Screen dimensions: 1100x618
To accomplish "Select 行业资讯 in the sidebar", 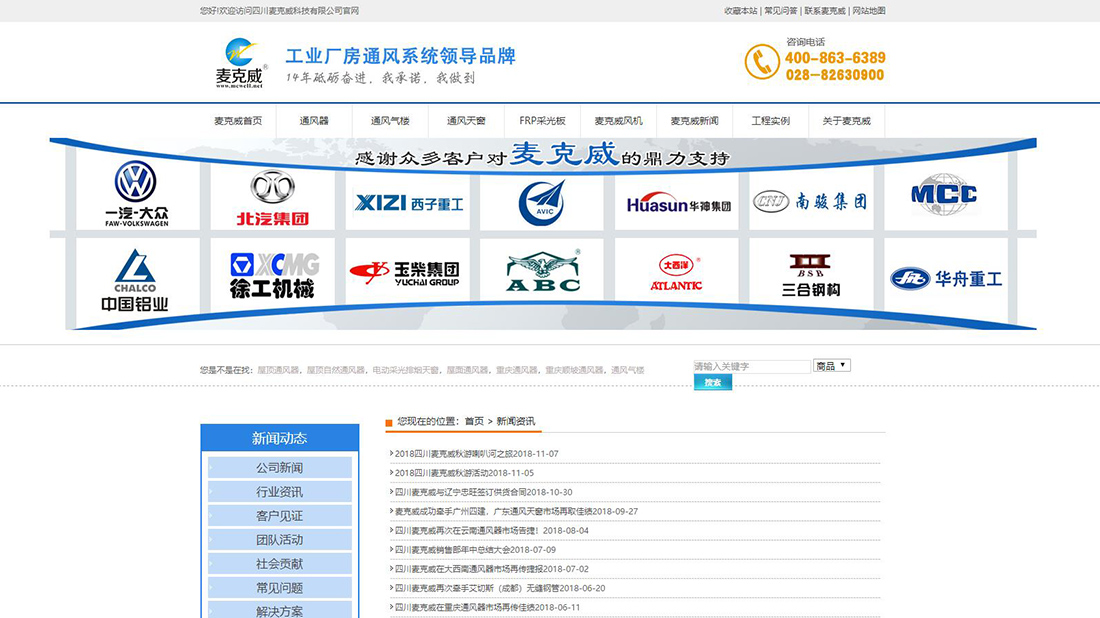I will point(279,492).
